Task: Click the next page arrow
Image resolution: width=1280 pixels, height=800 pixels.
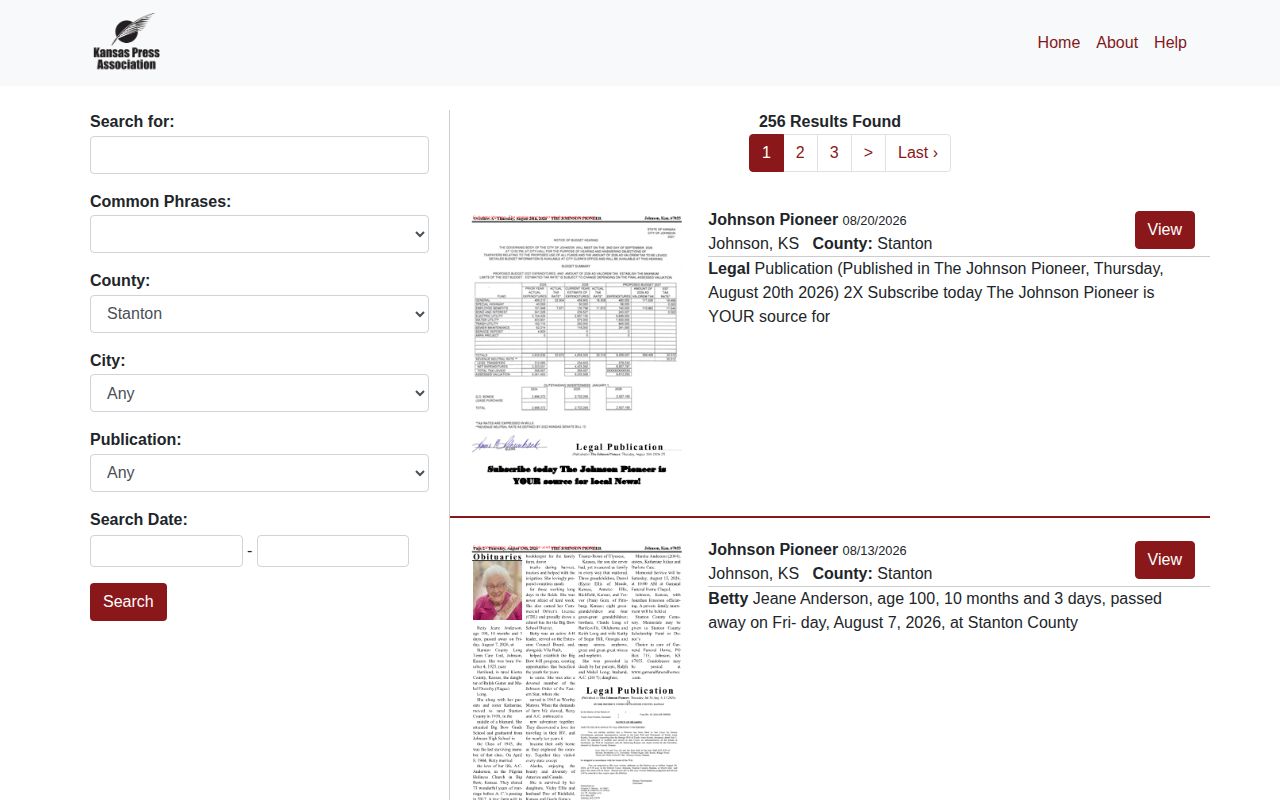Action: click(x=868, y=153)
